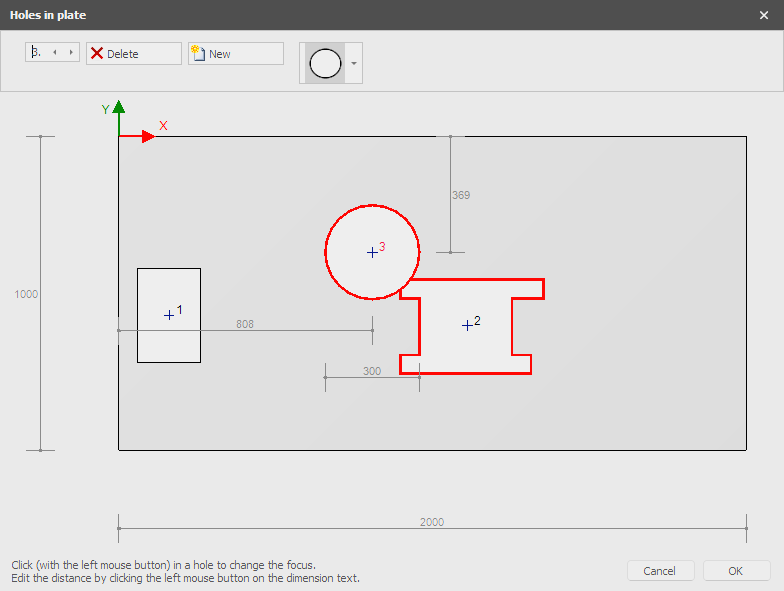Cancel the Holes in plate dialog
This screenshot has width=784, height=591.
(660, 570)
